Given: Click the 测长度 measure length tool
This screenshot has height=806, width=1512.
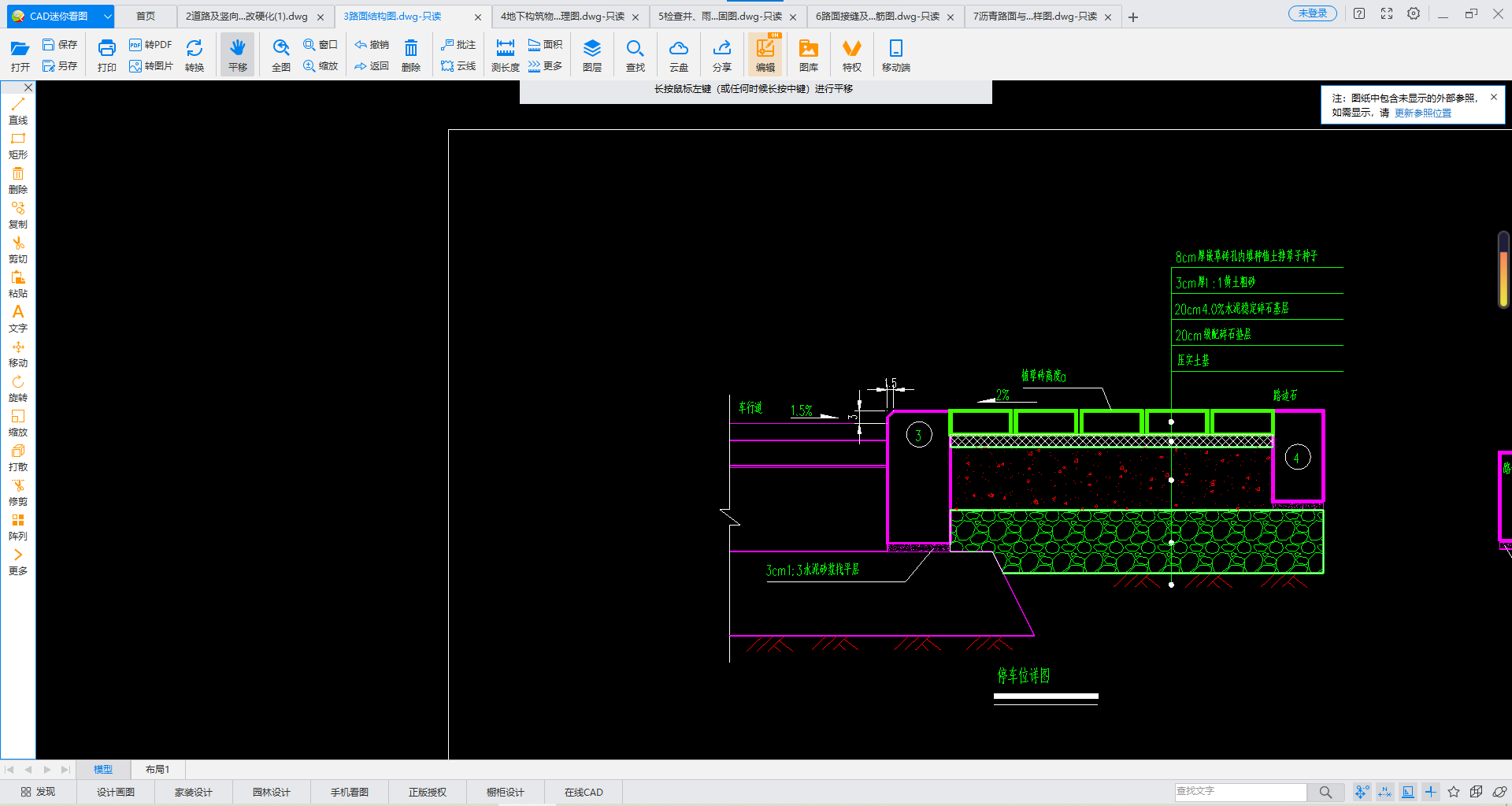Looking at the screenshot, I should 505,54.
